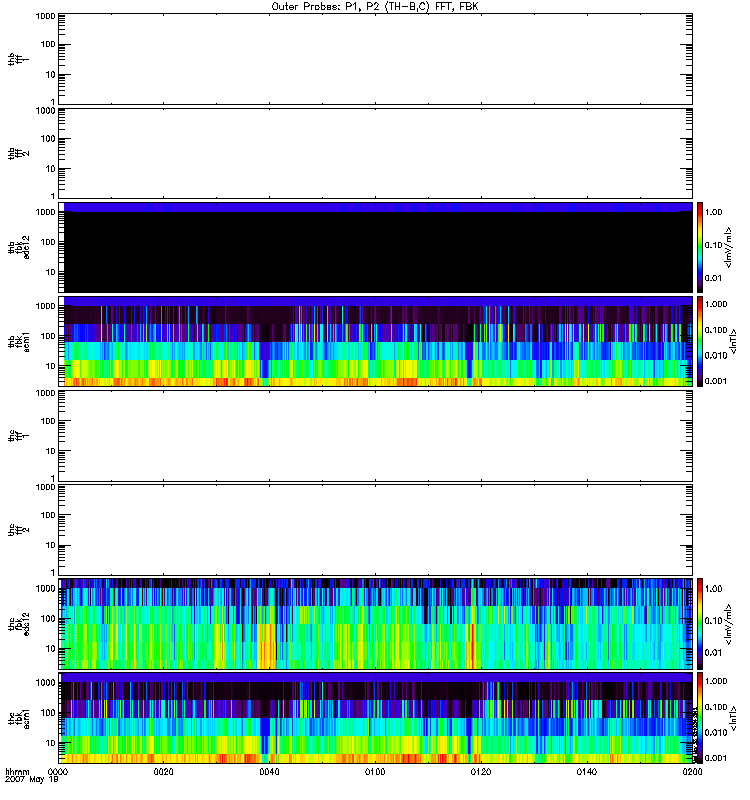Click the first empty thb FFT panel
Screen dimensions: 750x800
tap(375, 58)
